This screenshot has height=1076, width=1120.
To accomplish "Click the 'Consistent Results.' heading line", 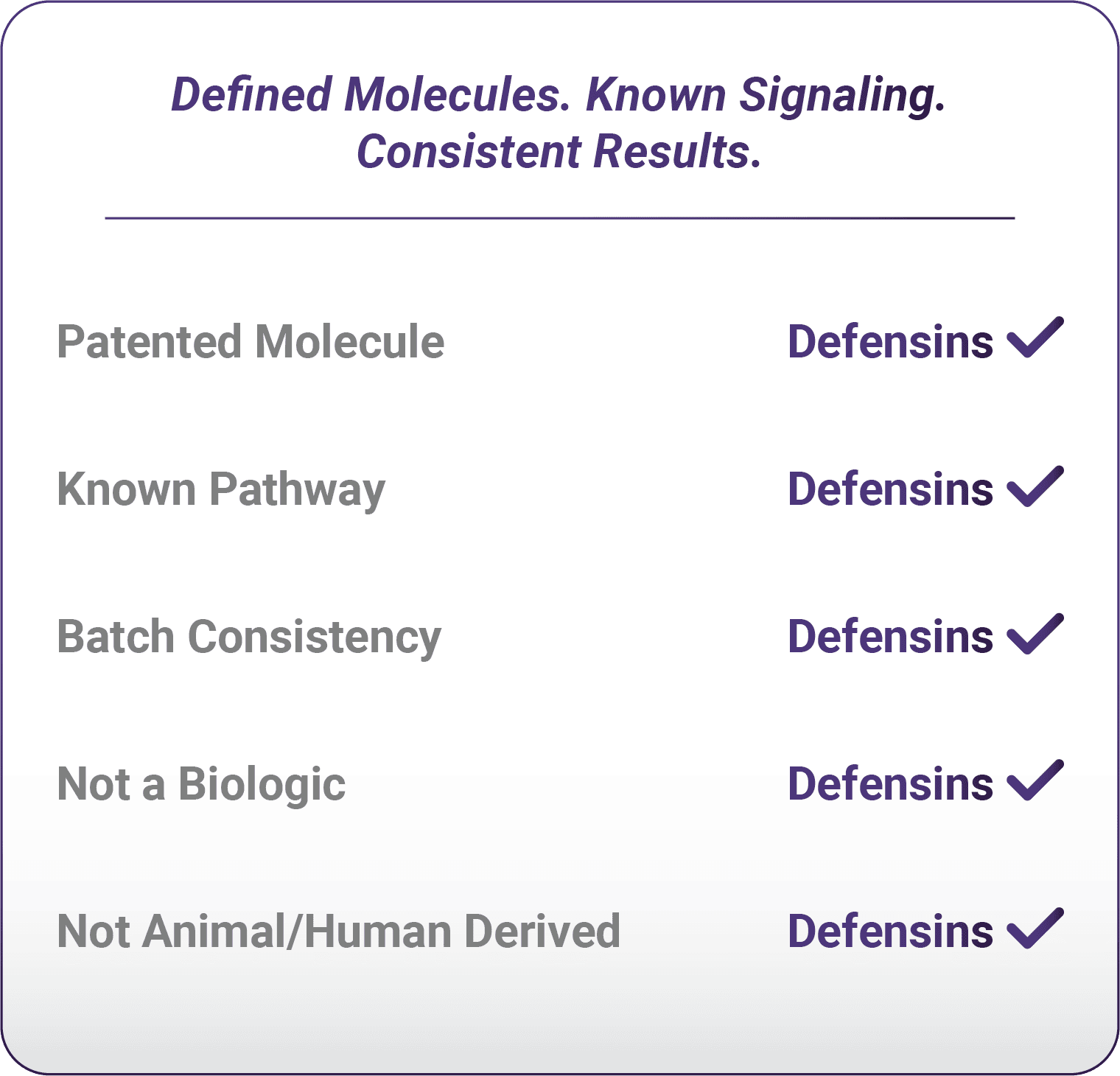I will coord(559,152).
